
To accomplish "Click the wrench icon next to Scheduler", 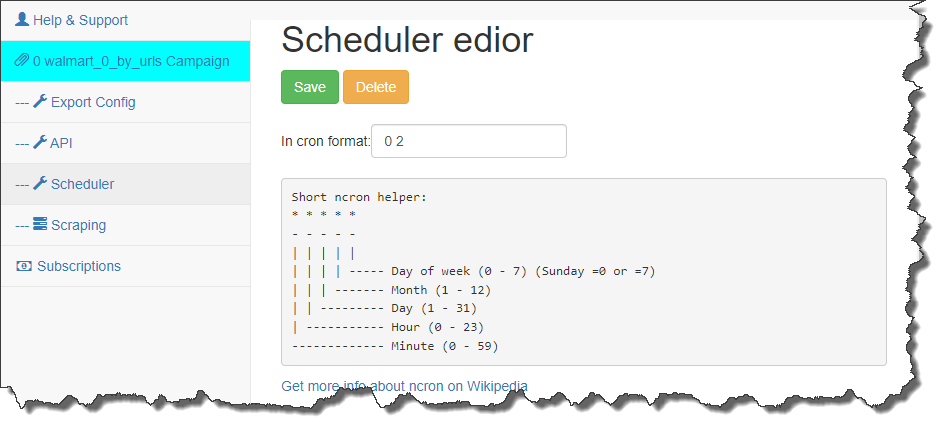I will 40,183.
